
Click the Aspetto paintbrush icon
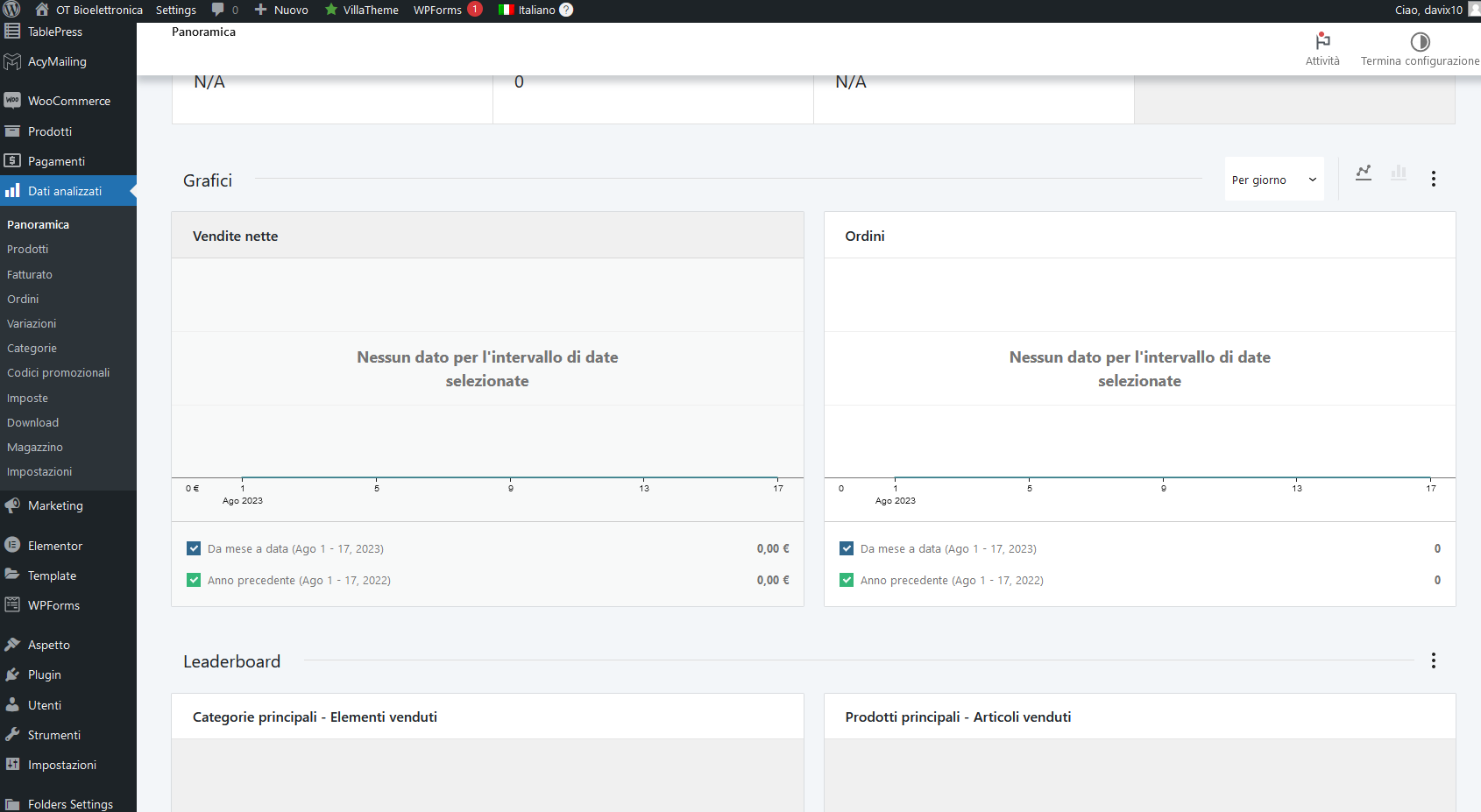tap(12, 645)
